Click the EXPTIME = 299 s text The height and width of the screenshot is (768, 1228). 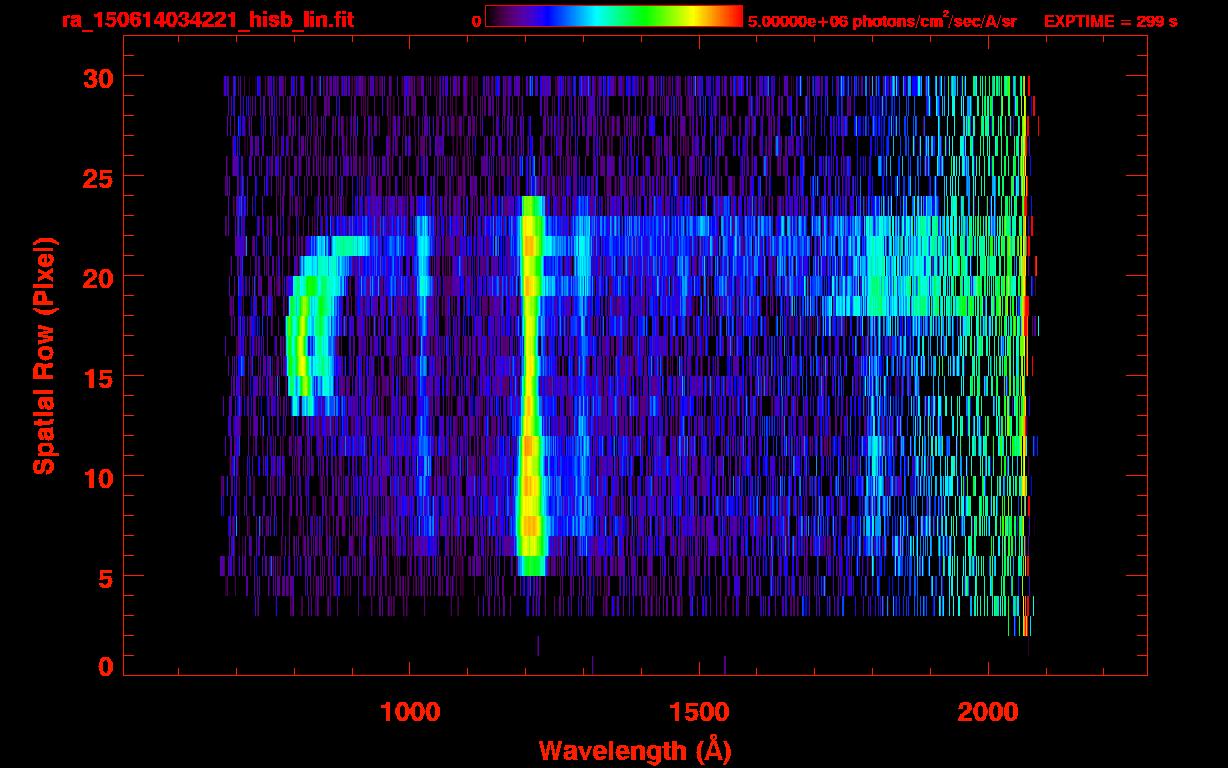point(1110,21)
